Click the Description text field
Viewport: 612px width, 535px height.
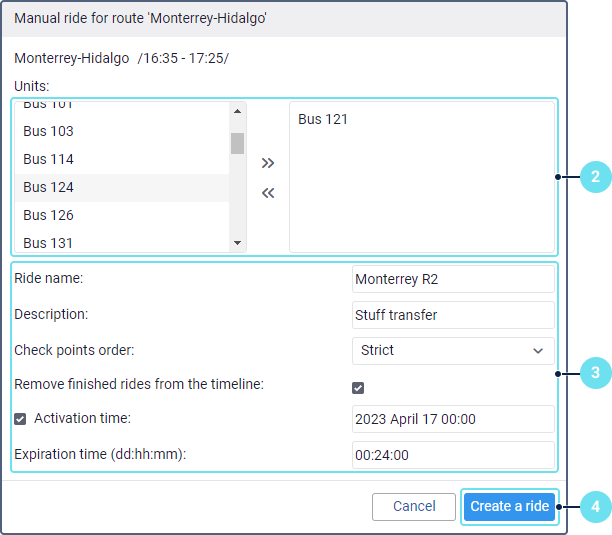tap(453, 315)
